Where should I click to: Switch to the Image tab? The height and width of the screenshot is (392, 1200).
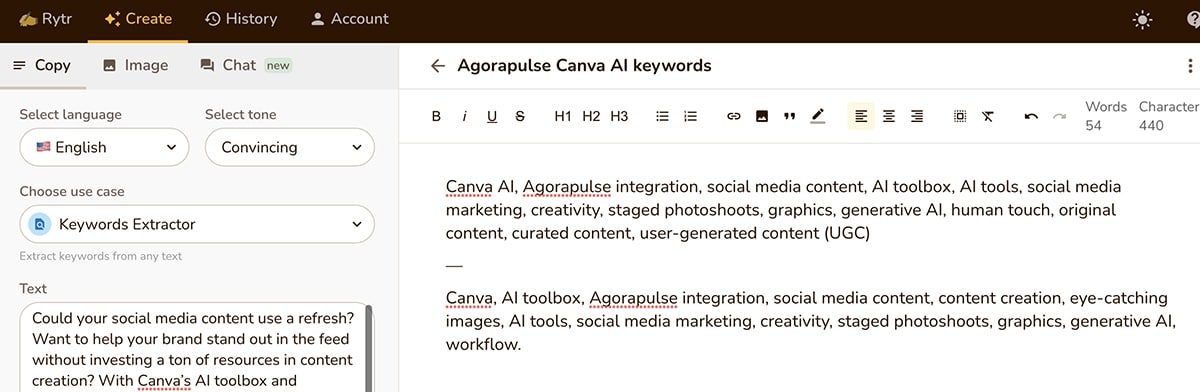pyautogui.click(x=135, y=65)
